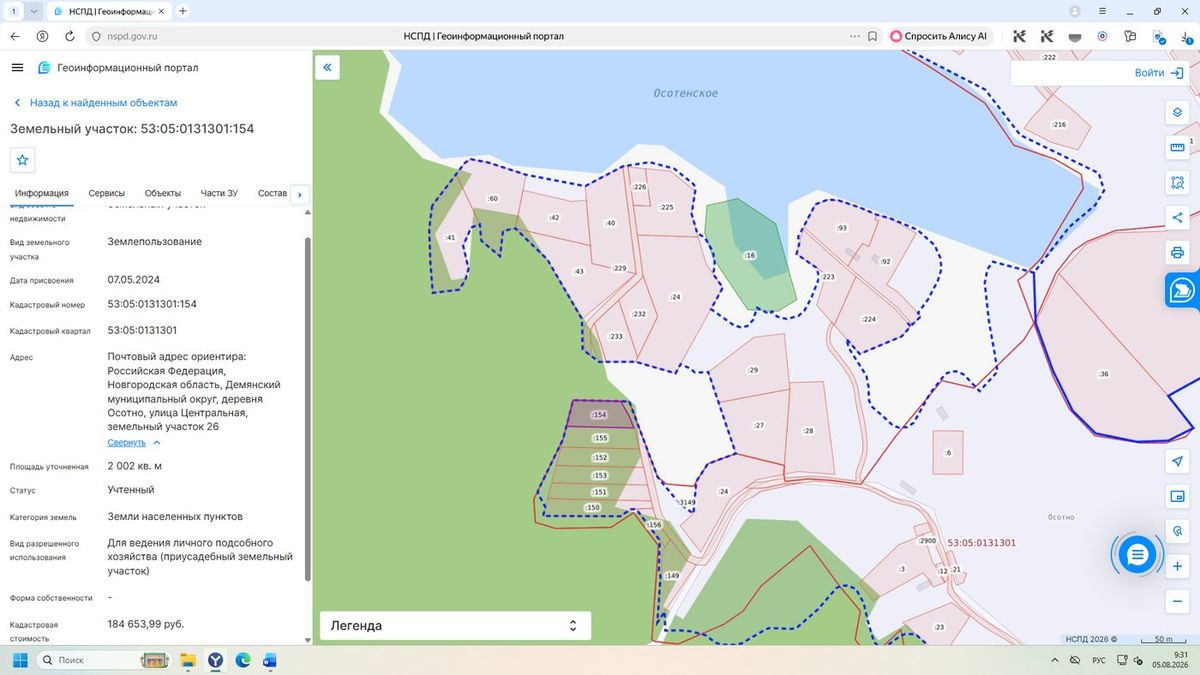Go back with the browser back arrow
The height and width of the screenshot is (675, 1200).
point(15,36)
